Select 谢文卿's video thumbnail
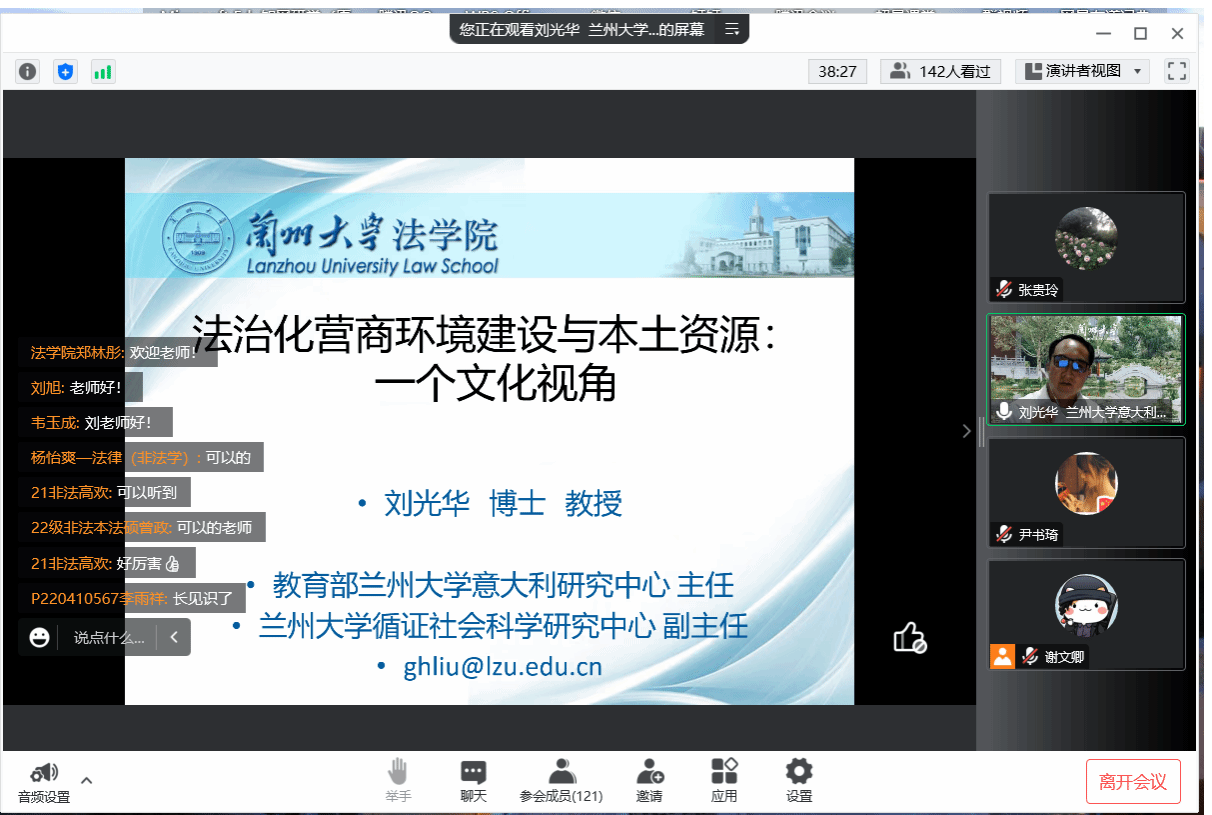Screen dimensions: 1212x815 1086,614
